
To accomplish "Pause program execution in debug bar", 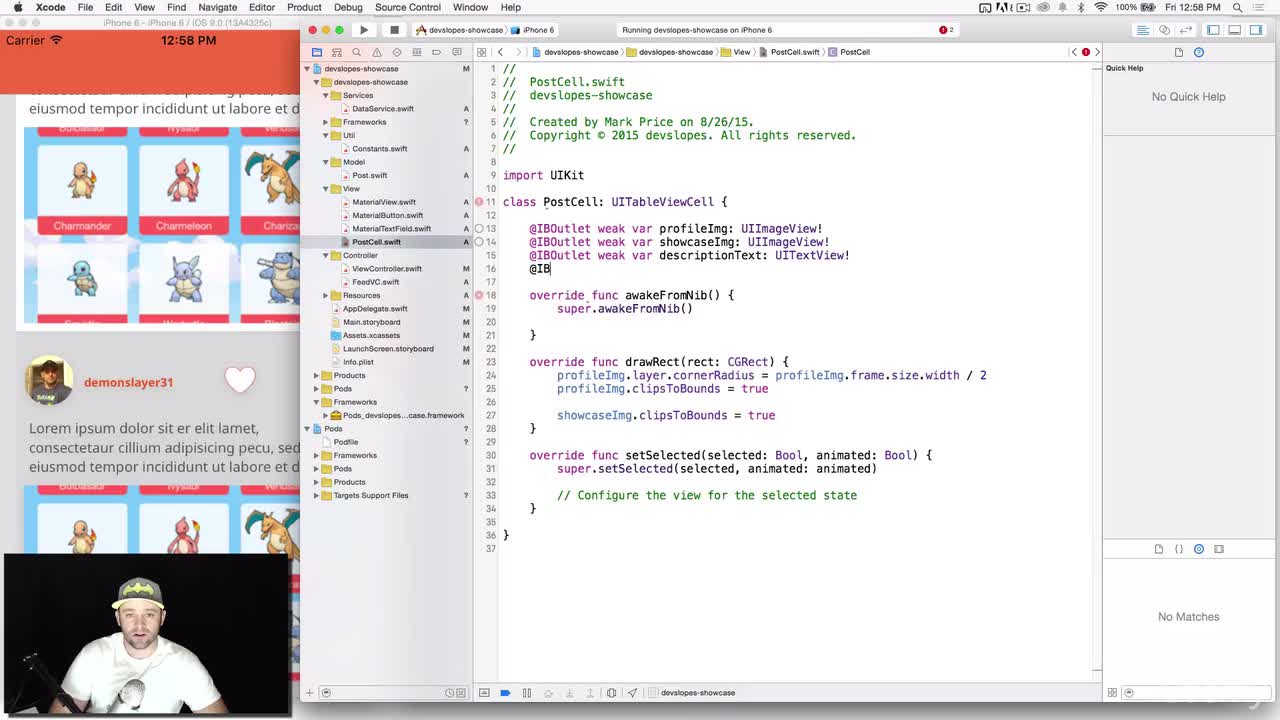I will (527, 692).
